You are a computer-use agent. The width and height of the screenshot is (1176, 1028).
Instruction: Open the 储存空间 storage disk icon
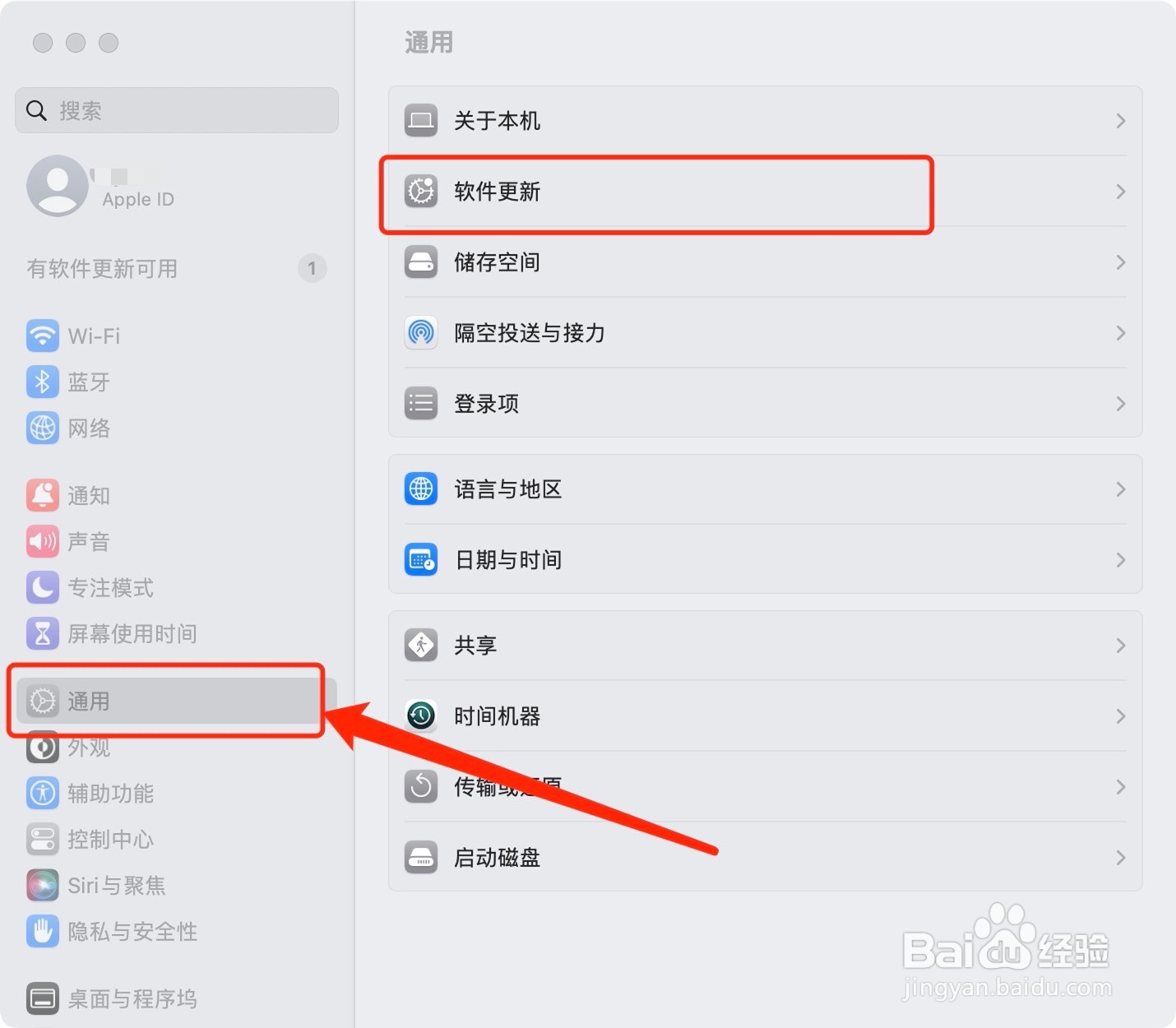[x=421, y=262]
